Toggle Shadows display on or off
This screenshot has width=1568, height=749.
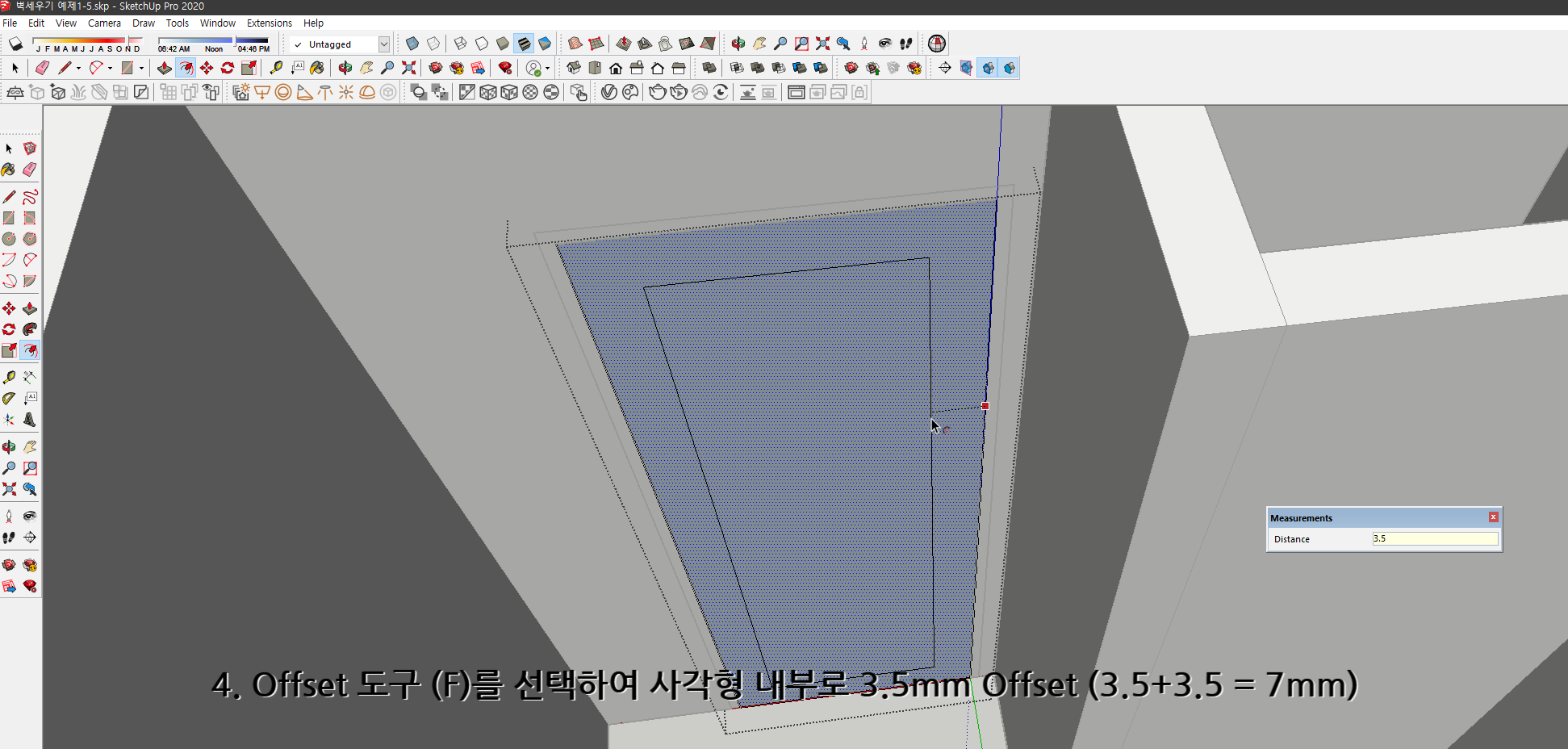point(16,44)
